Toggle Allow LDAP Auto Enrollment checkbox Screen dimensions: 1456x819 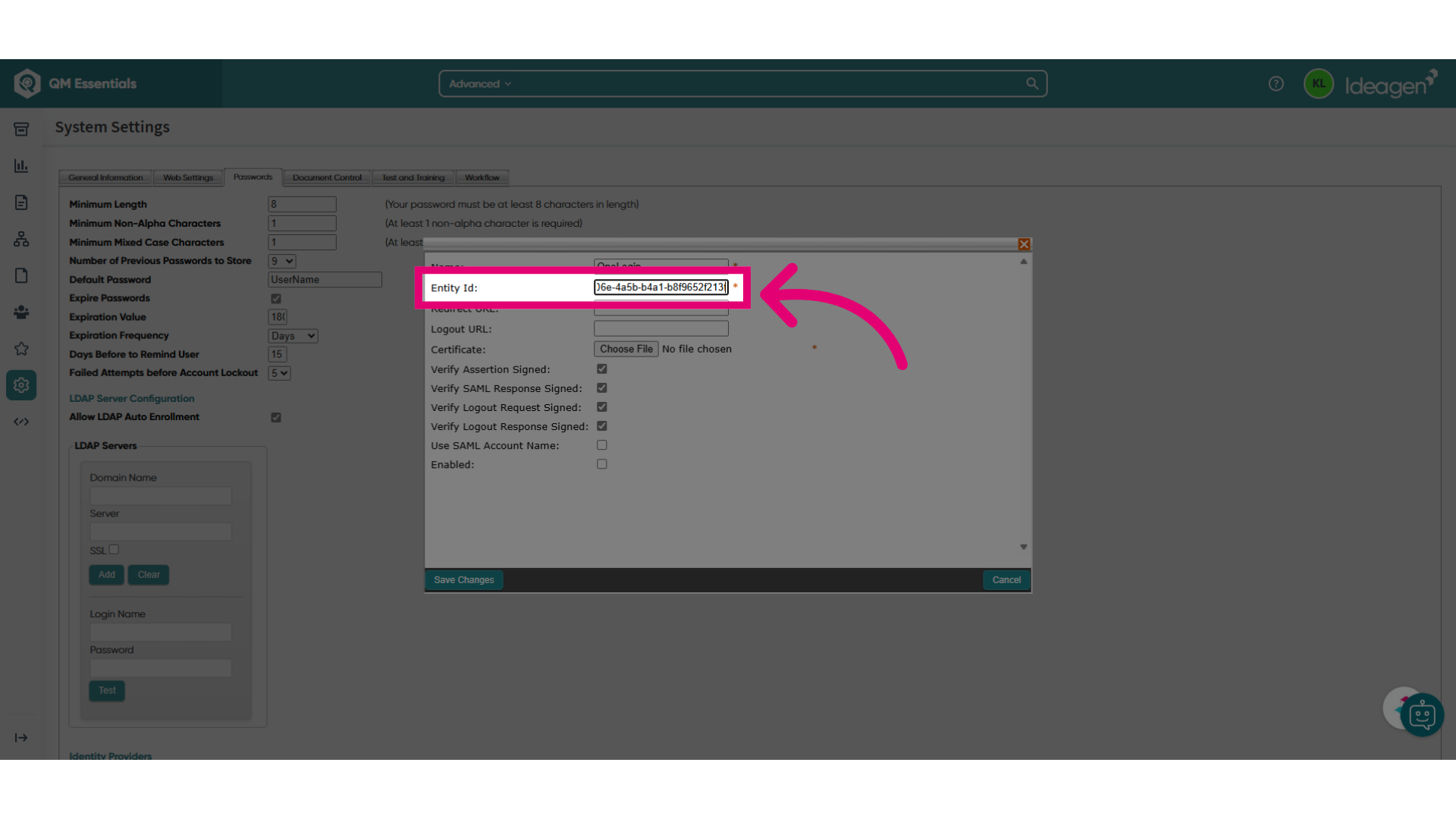(x=276, y=418)
